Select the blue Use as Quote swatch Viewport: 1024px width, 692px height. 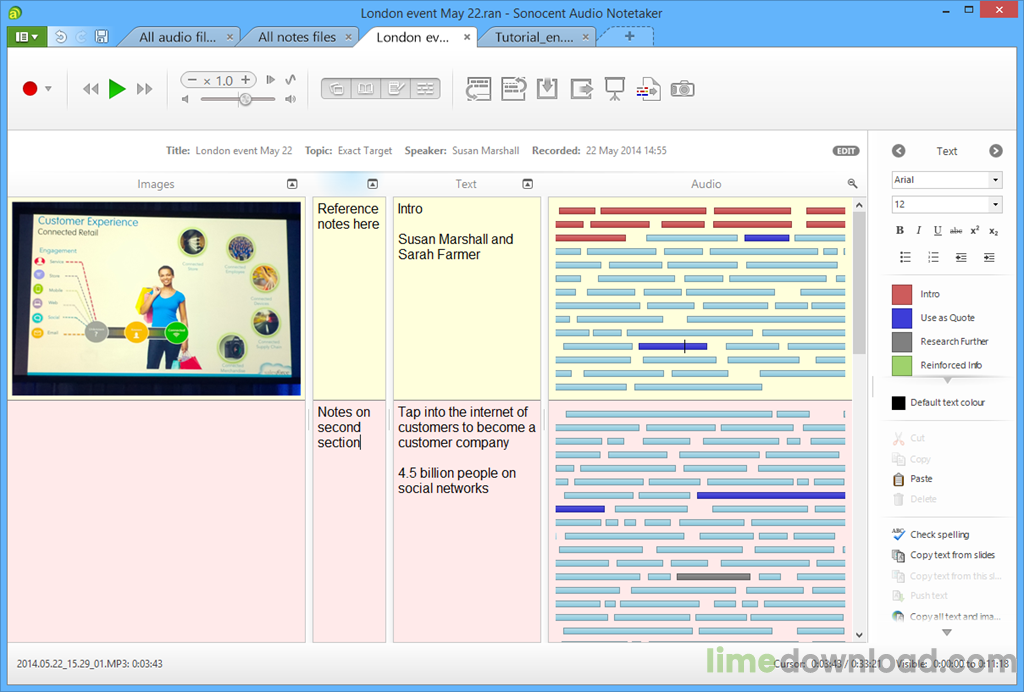[902, 318]
